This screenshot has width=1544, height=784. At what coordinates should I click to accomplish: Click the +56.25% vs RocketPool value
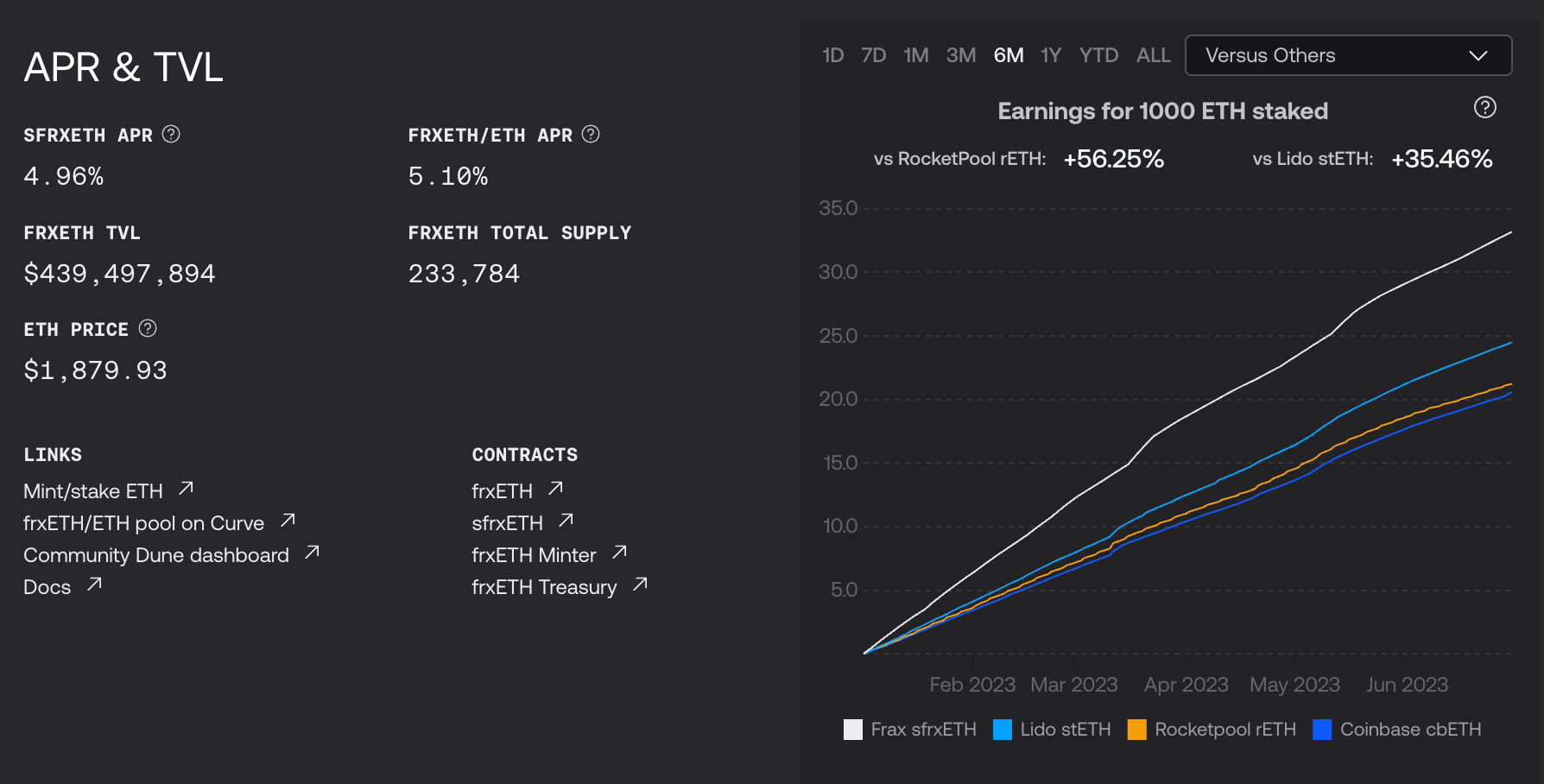click(1113, 159)
